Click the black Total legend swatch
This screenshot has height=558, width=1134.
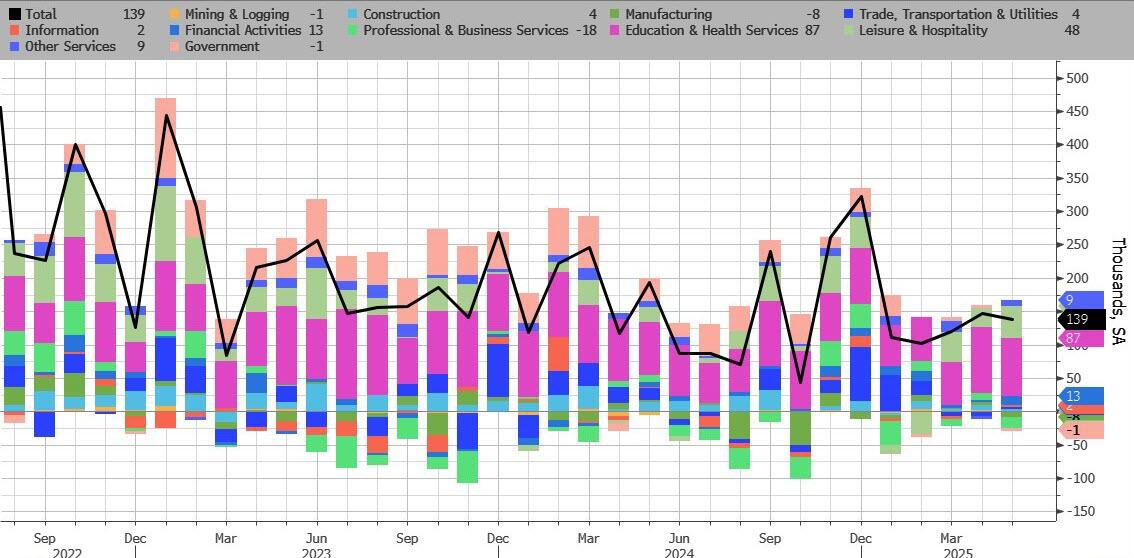click(15, 14)
